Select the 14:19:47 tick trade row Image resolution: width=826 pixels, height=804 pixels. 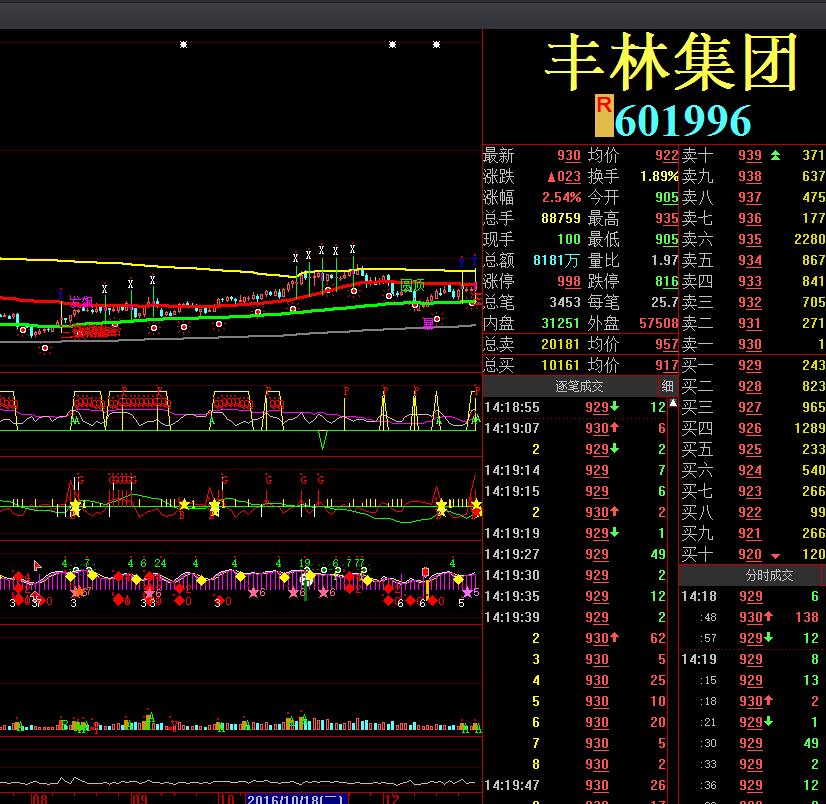click(575, 785)
